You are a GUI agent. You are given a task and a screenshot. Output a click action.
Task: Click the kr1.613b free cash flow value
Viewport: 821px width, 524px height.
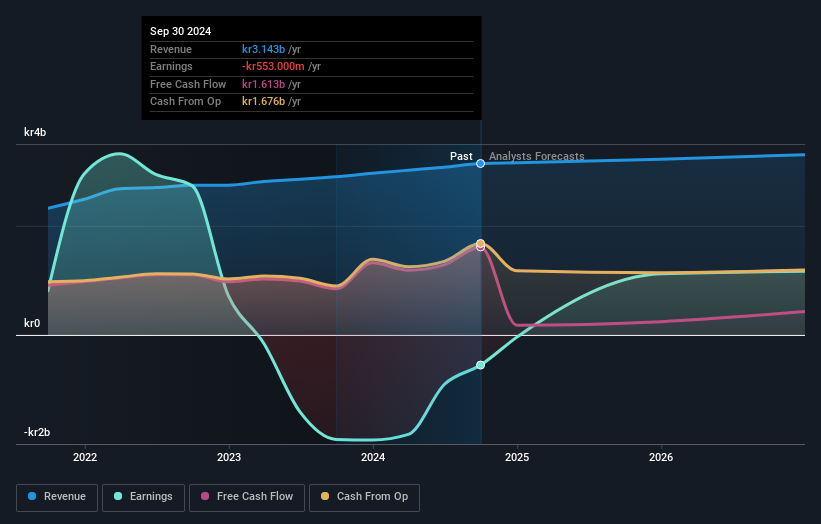click(263, 84)
